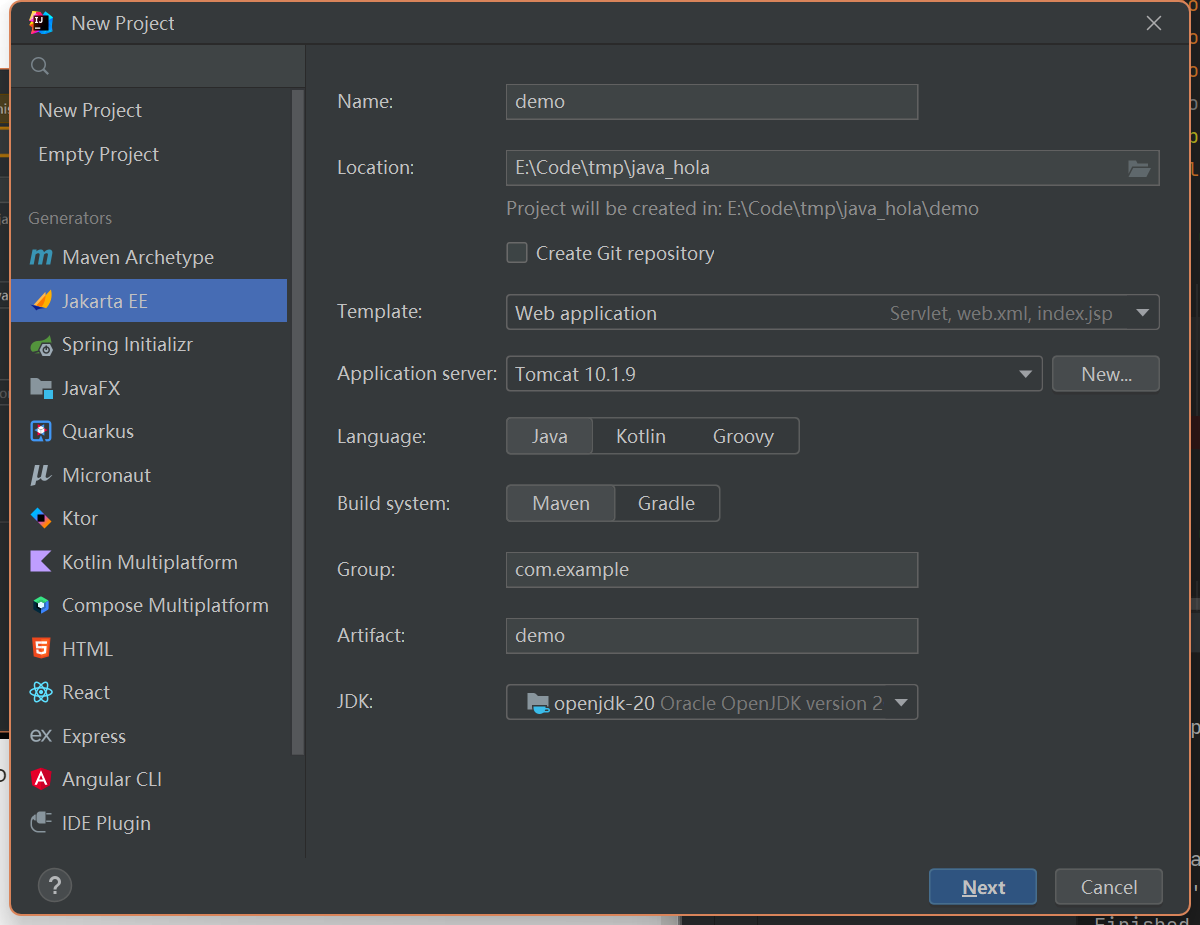1200x925 pixels.
Task: Click the sidebar vertical scrollbar
Action: (297, 421)
